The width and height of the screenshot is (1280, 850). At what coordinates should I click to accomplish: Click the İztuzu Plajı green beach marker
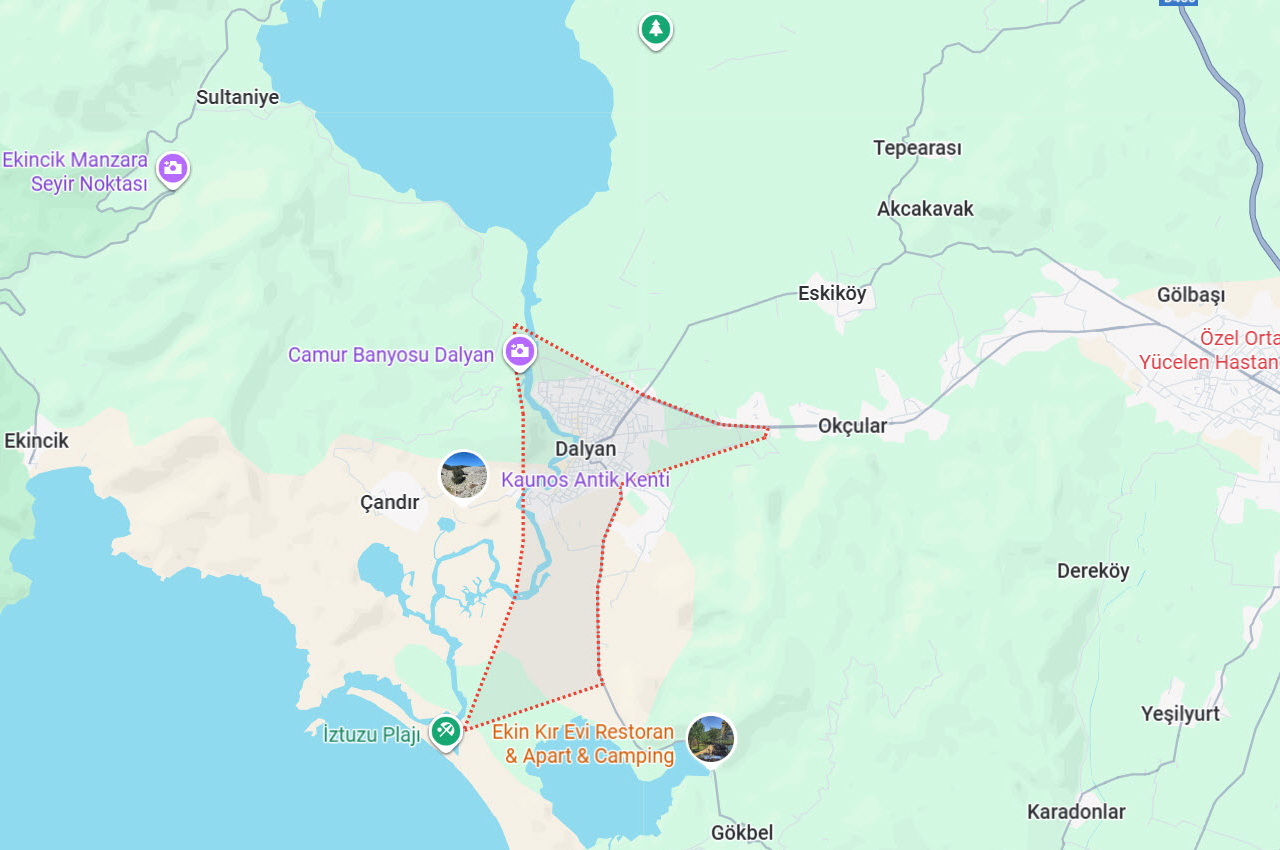(446, 732)
